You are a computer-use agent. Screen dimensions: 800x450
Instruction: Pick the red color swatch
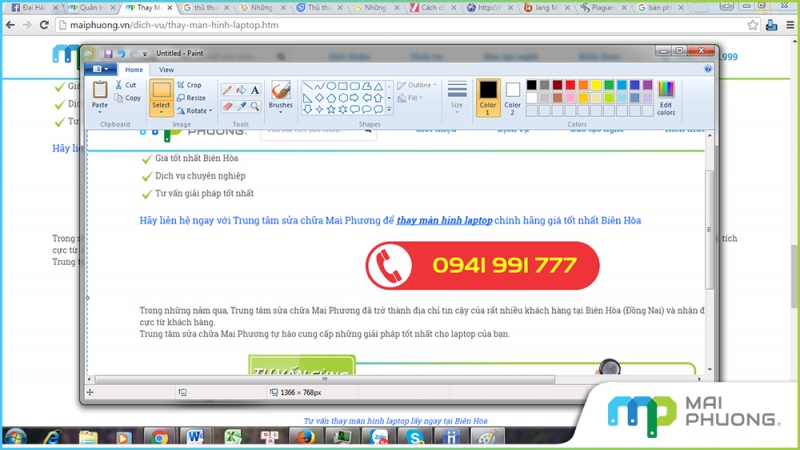click(x=570, y=85)
